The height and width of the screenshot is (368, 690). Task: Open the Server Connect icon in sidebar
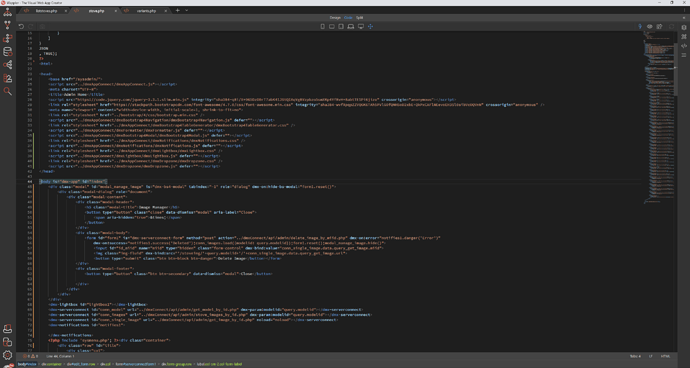[7, 65]
